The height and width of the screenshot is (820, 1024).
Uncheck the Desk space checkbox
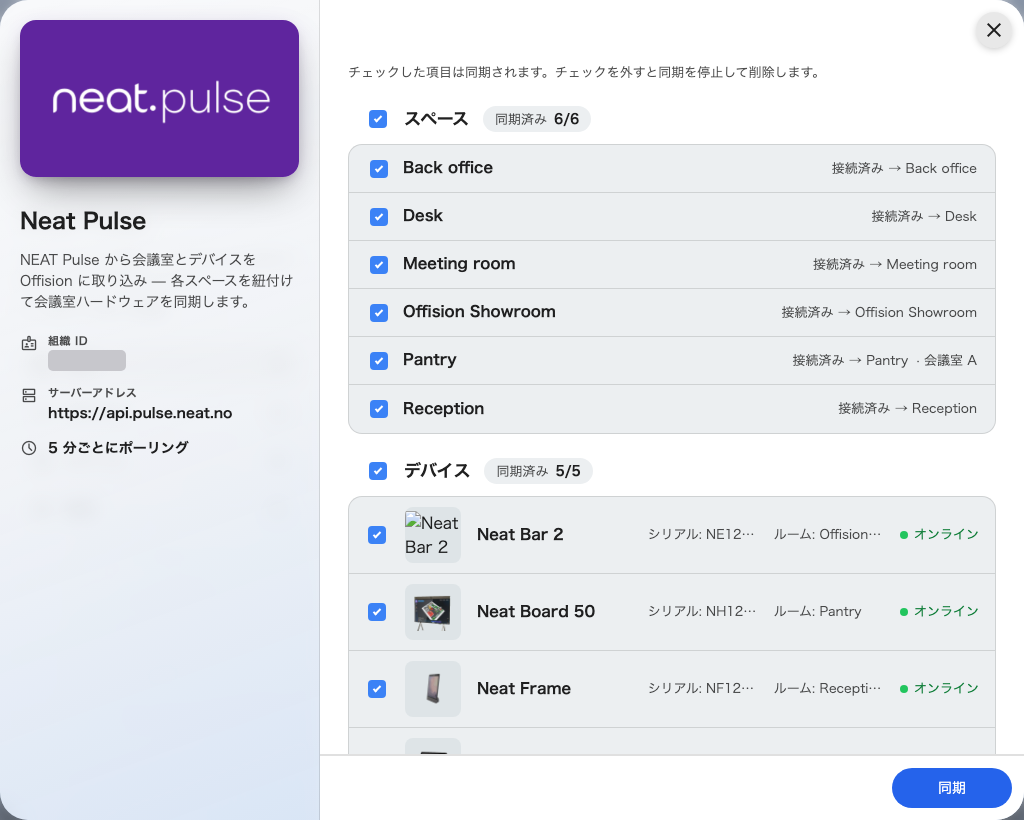379,216
